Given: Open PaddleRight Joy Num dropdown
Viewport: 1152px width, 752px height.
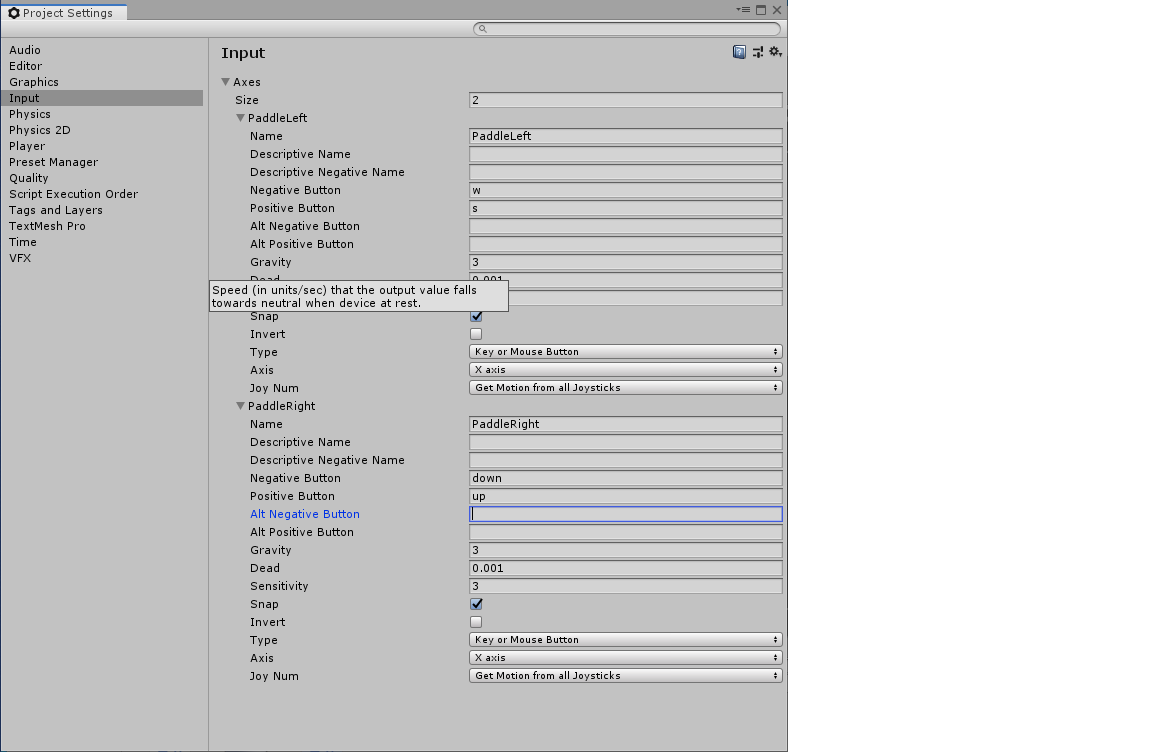Looking at the screenshot, I should [x=625, y=676].
